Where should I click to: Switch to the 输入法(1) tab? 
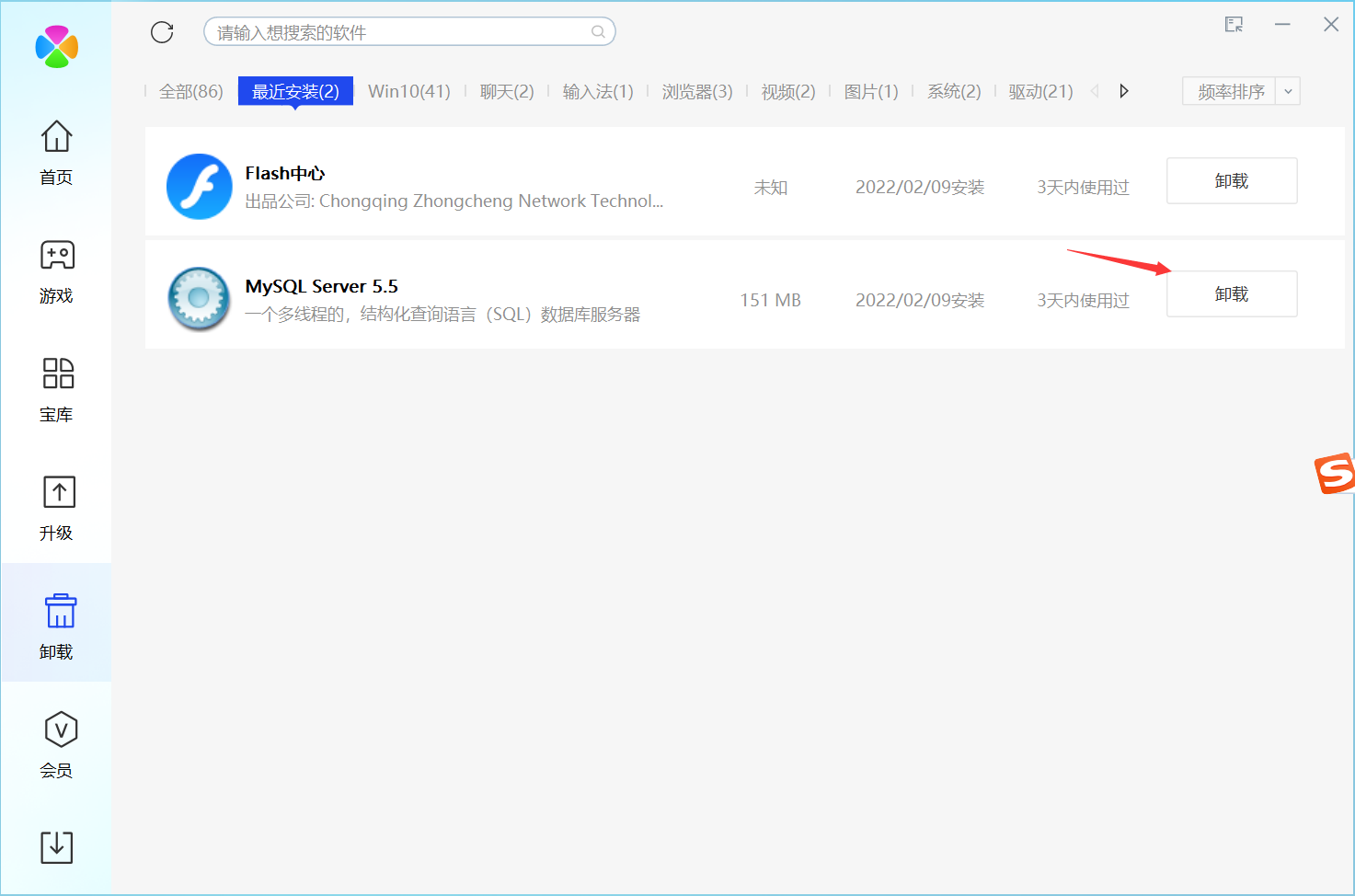[598, 91]
